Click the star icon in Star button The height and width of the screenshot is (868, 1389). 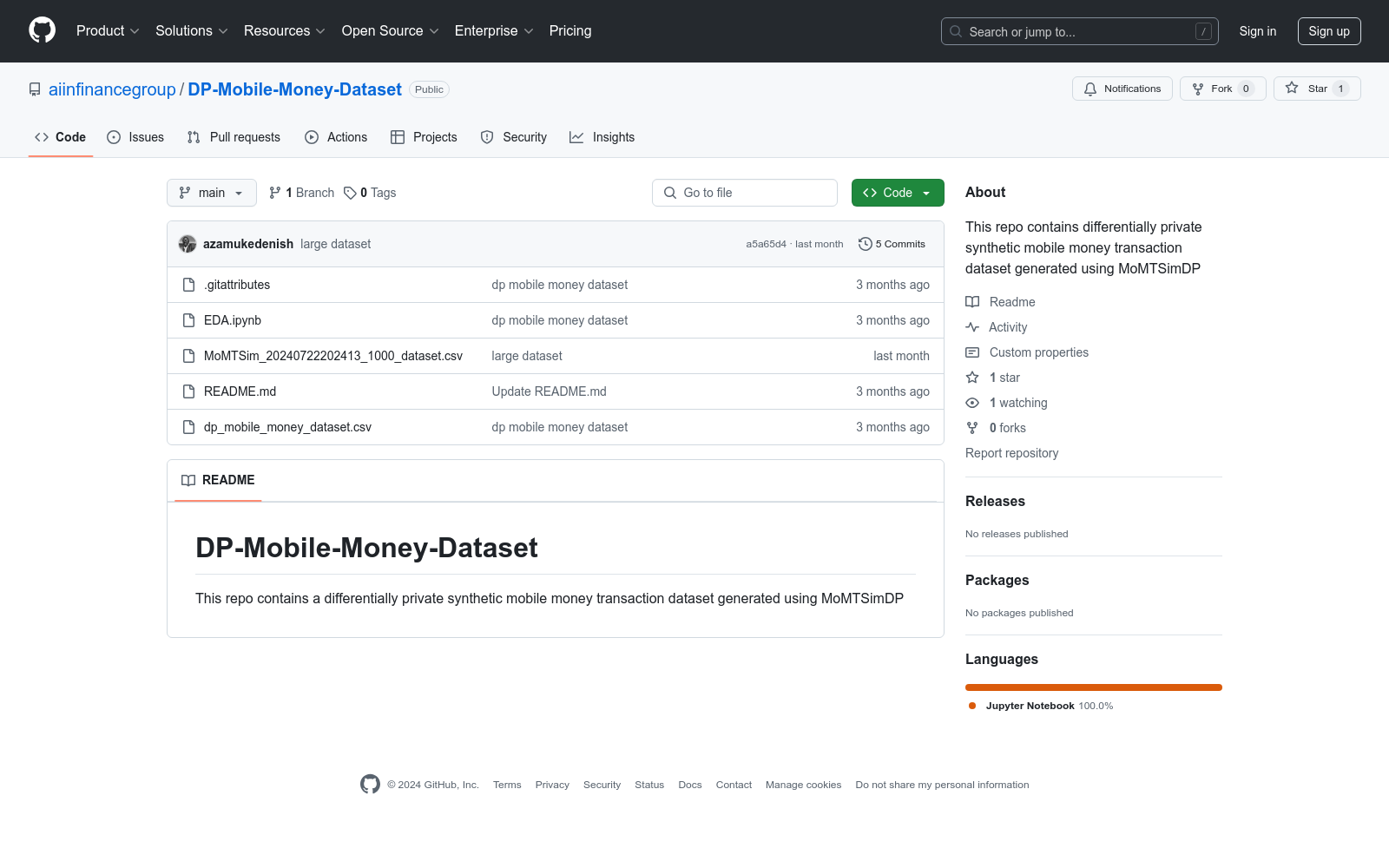[1292, 88]
